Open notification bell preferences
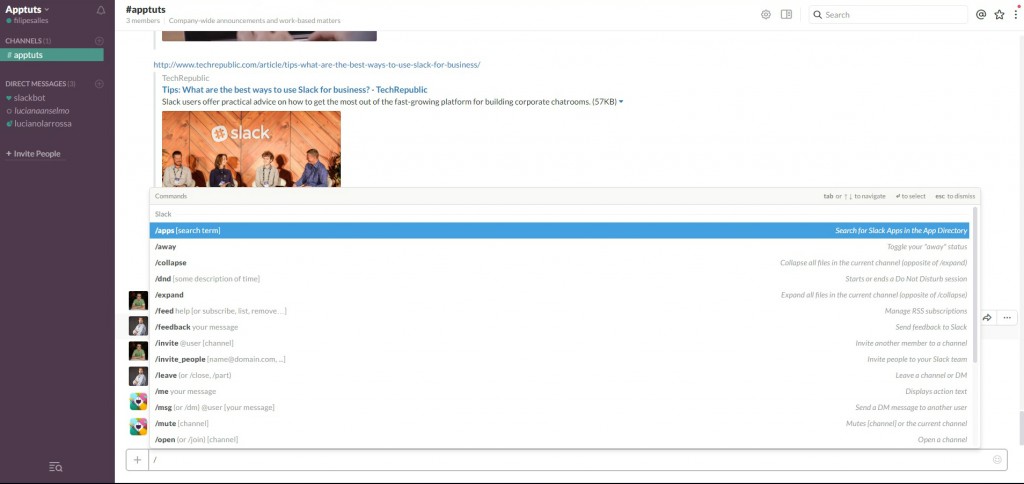The width and height of the screenshot is (1024, 484). [x=101, y=10]
